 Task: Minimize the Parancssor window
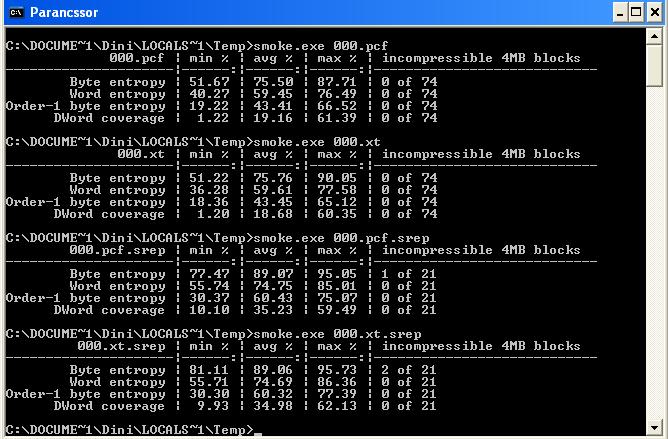(620, 12)
